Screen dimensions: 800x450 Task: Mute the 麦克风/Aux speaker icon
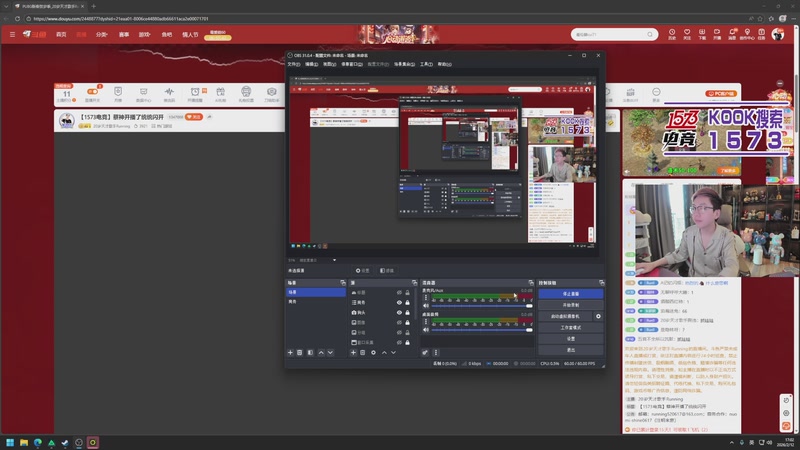pos(426,306)
